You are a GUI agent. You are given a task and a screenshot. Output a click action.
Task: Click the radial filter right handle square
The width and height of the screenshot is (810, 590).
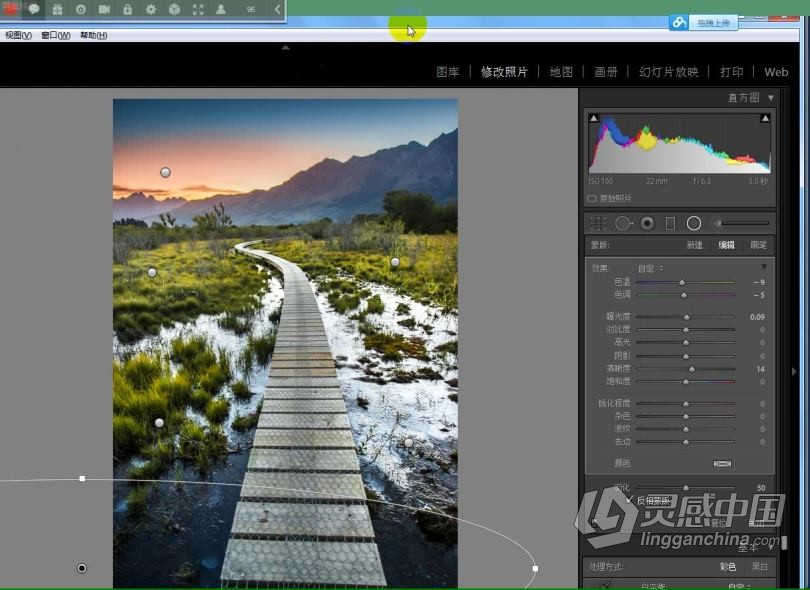[535, 568]
